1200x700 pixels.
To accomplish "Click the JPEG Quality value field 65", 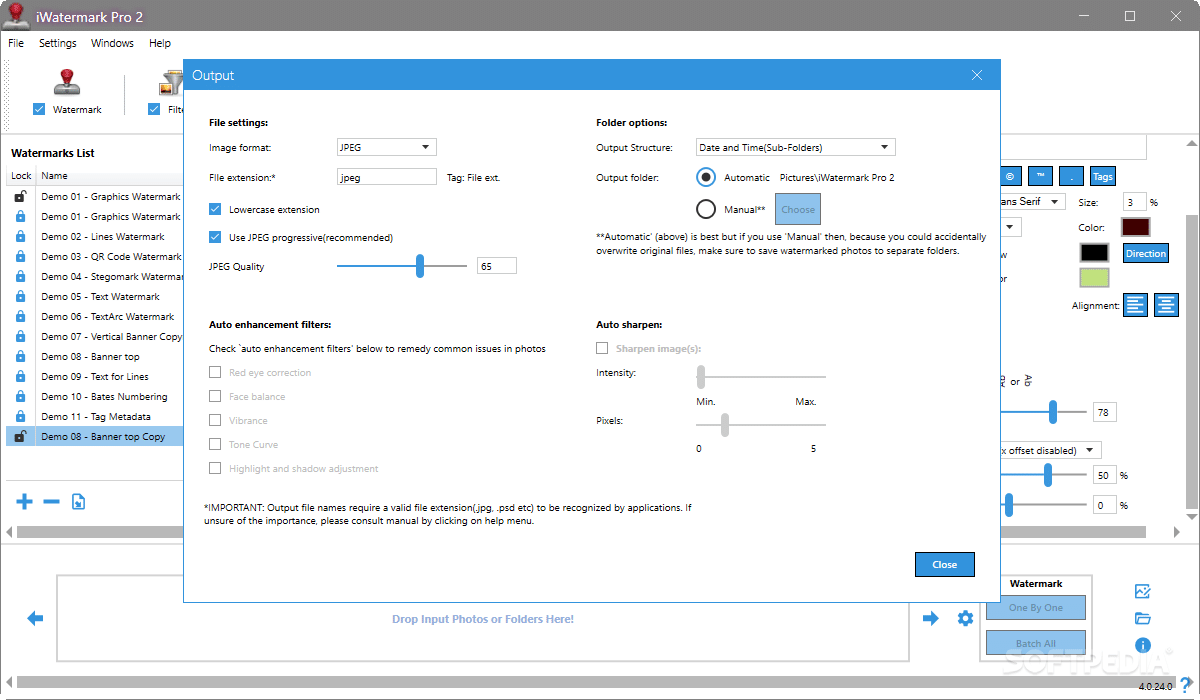I will [497, 266].
